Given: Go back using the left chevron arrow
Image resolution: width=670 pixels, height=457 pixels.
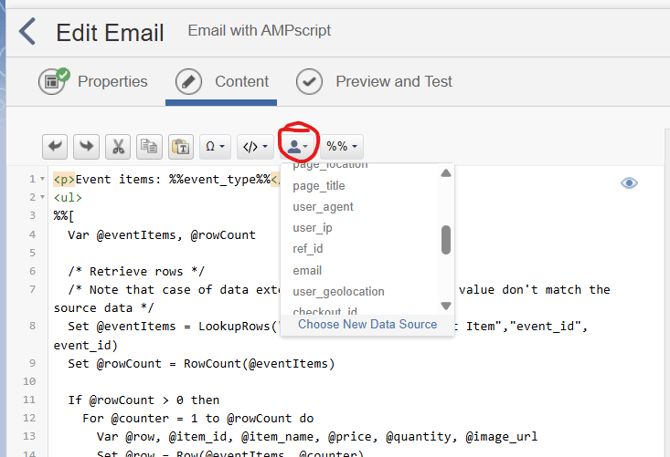Looking at the screenshot, I should pos(27,32).
